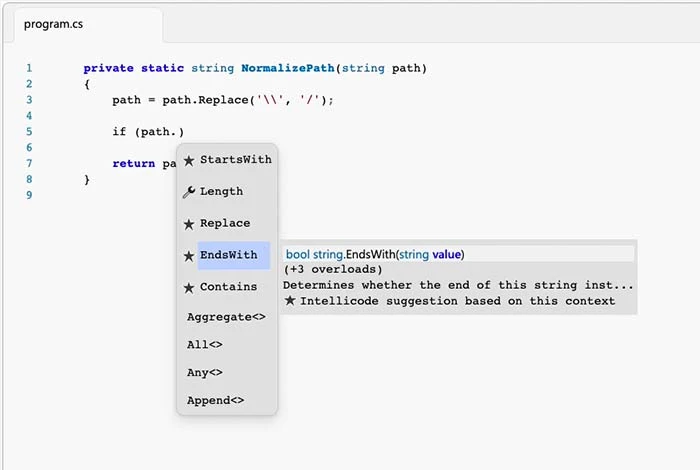Click line number 7 in the gutter
The image size is (700, 470).
(x=29, y=163)
